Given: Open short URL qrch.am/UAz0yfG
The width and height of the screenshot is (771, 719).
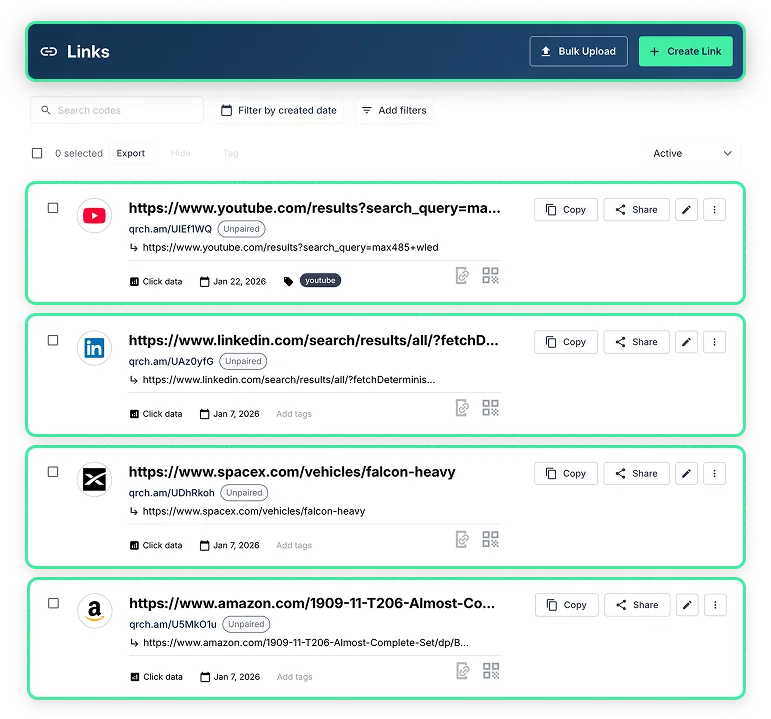Looking at the screenshot, I should [171, 361].
